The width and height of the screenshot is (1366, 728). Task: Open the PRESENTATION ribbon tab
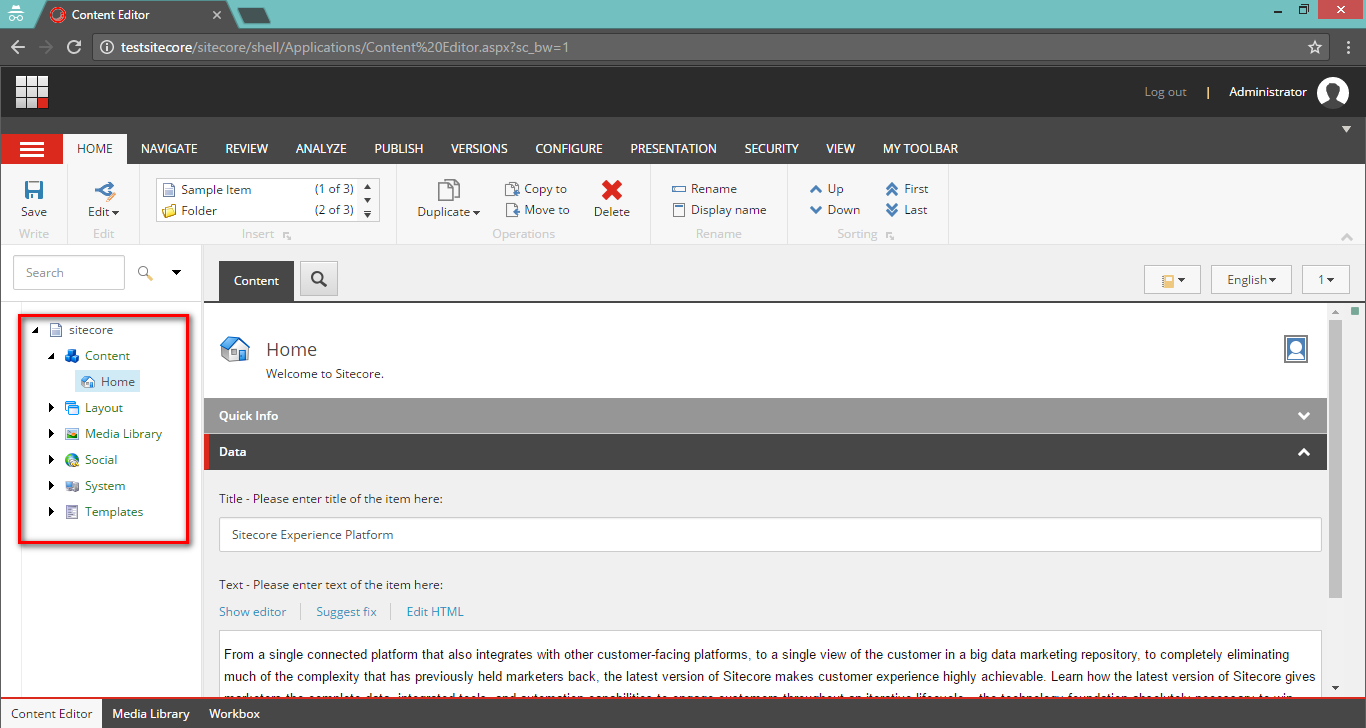coord(673,149)
